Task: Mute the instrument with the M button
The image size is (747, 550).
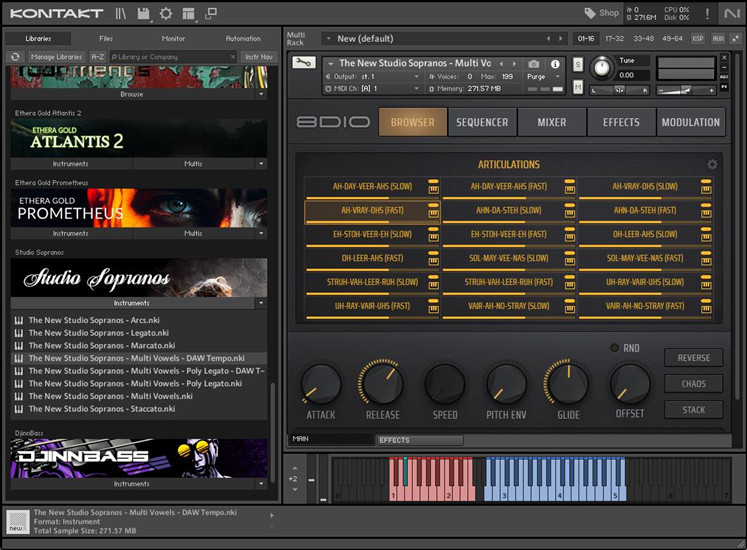Action: pos(578,87)
